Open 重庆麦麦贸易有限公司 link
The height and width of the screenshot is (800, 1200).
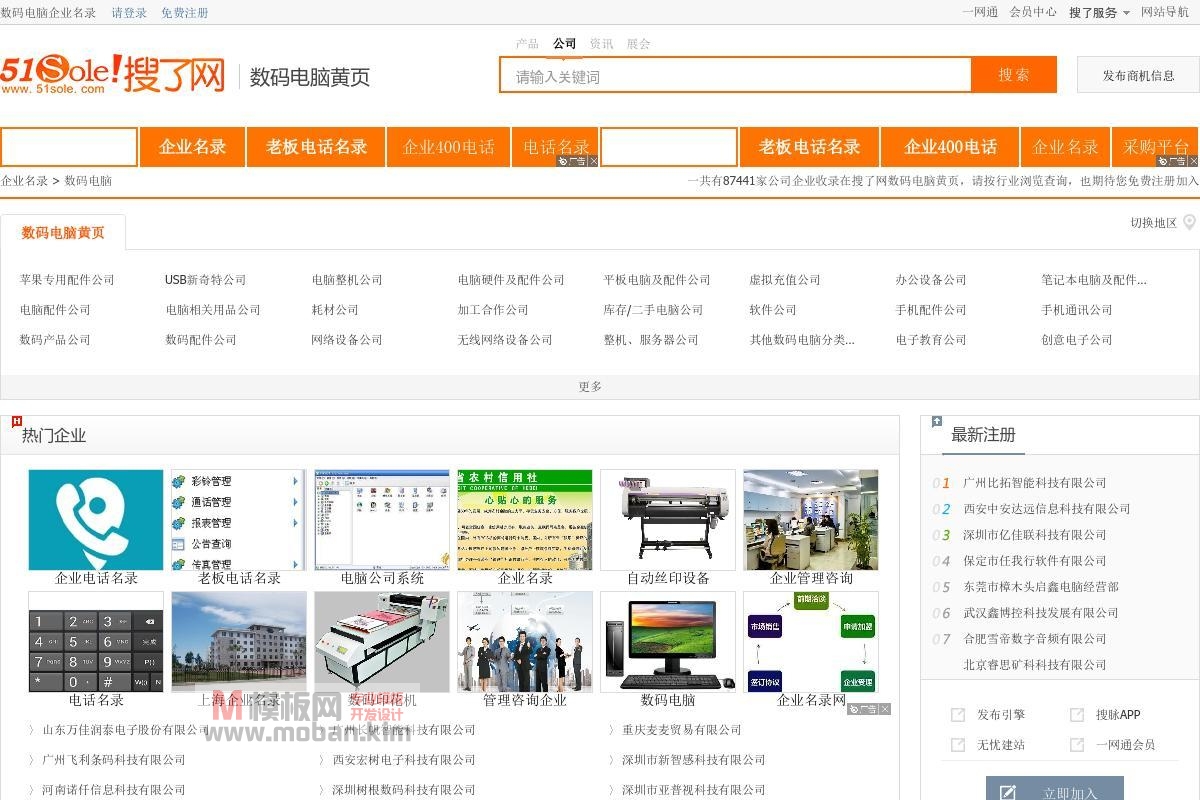tap(682, 730)
